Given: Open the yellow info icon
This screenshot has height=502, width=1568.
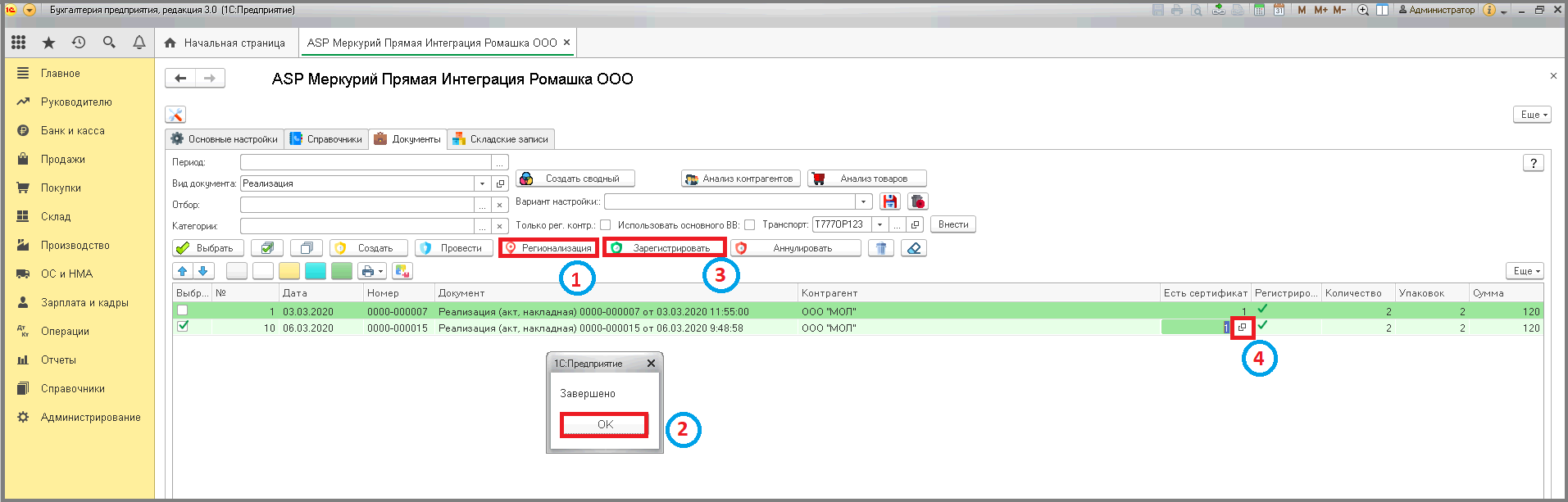Looking at the screenshot, I should pyautogui.click(x=1489, y=10).
